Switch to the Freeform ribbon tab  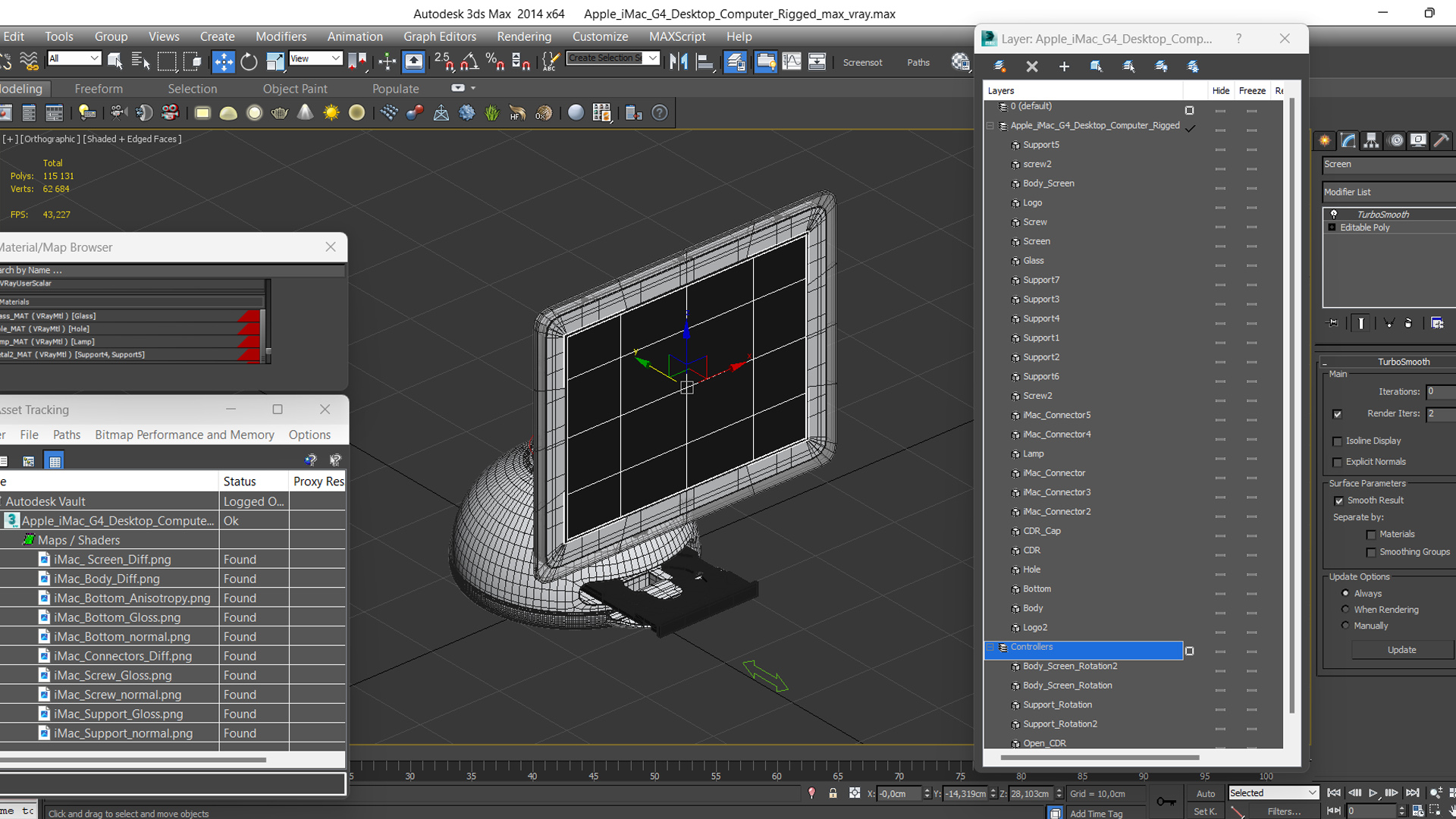coord(99,89)
